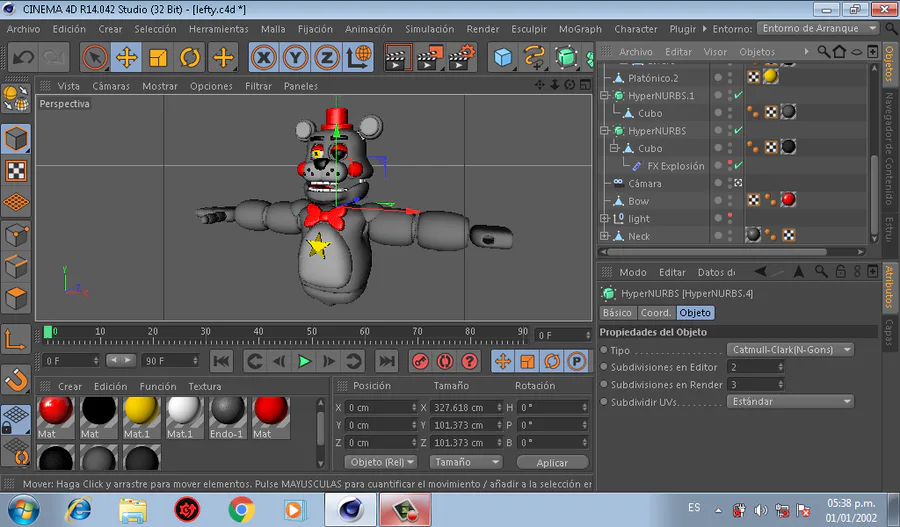Expand the Neck object node

(604, 236)
